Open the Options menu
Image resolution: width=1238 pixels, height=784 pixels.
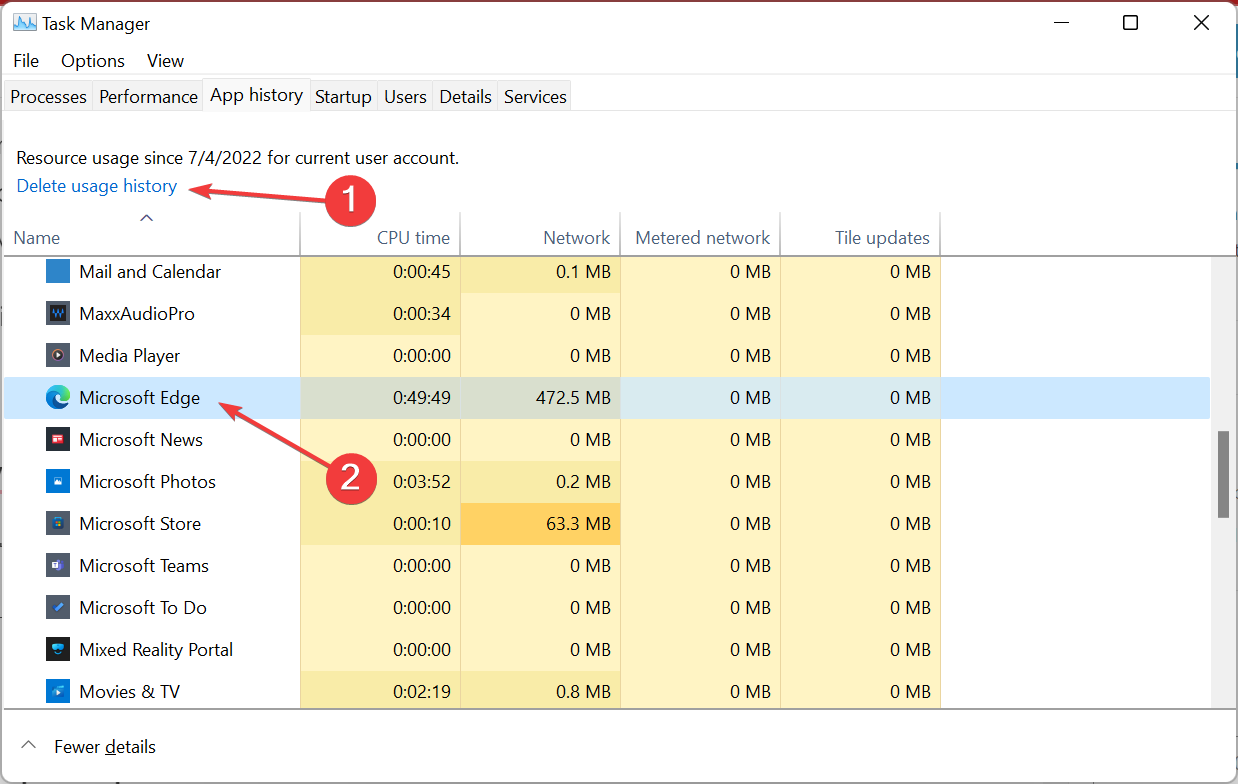(x=93, y=61)
